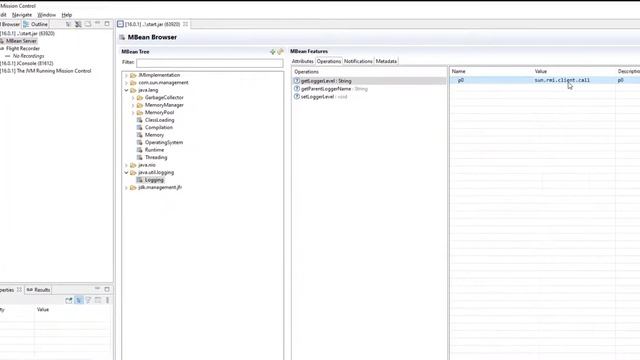640x360 pixels.
Task: Expand the GarbageCollector folder
Action: click(133, 98)
